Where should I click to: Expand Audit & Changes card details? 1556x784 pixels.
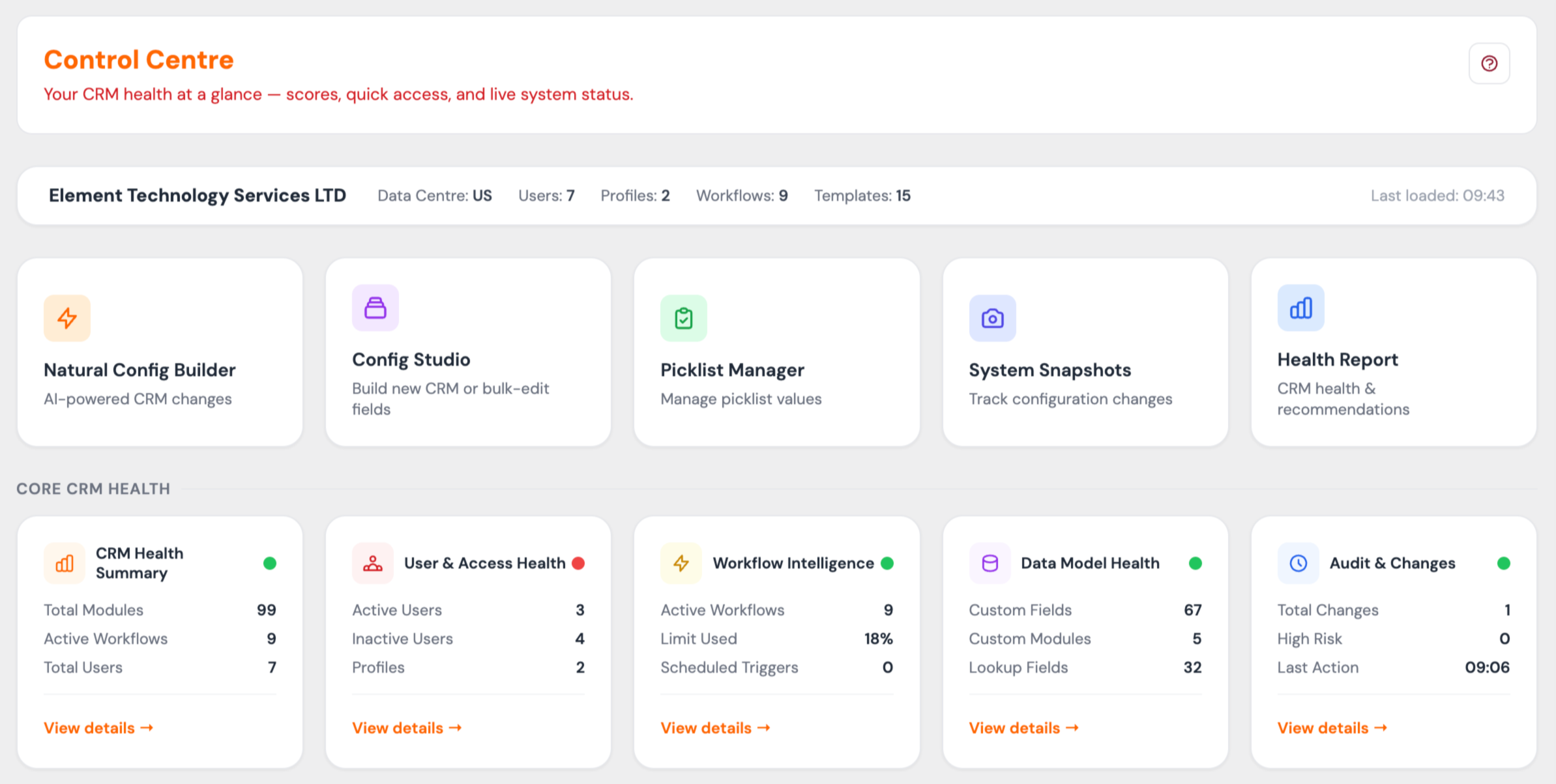coord(1332,727)
